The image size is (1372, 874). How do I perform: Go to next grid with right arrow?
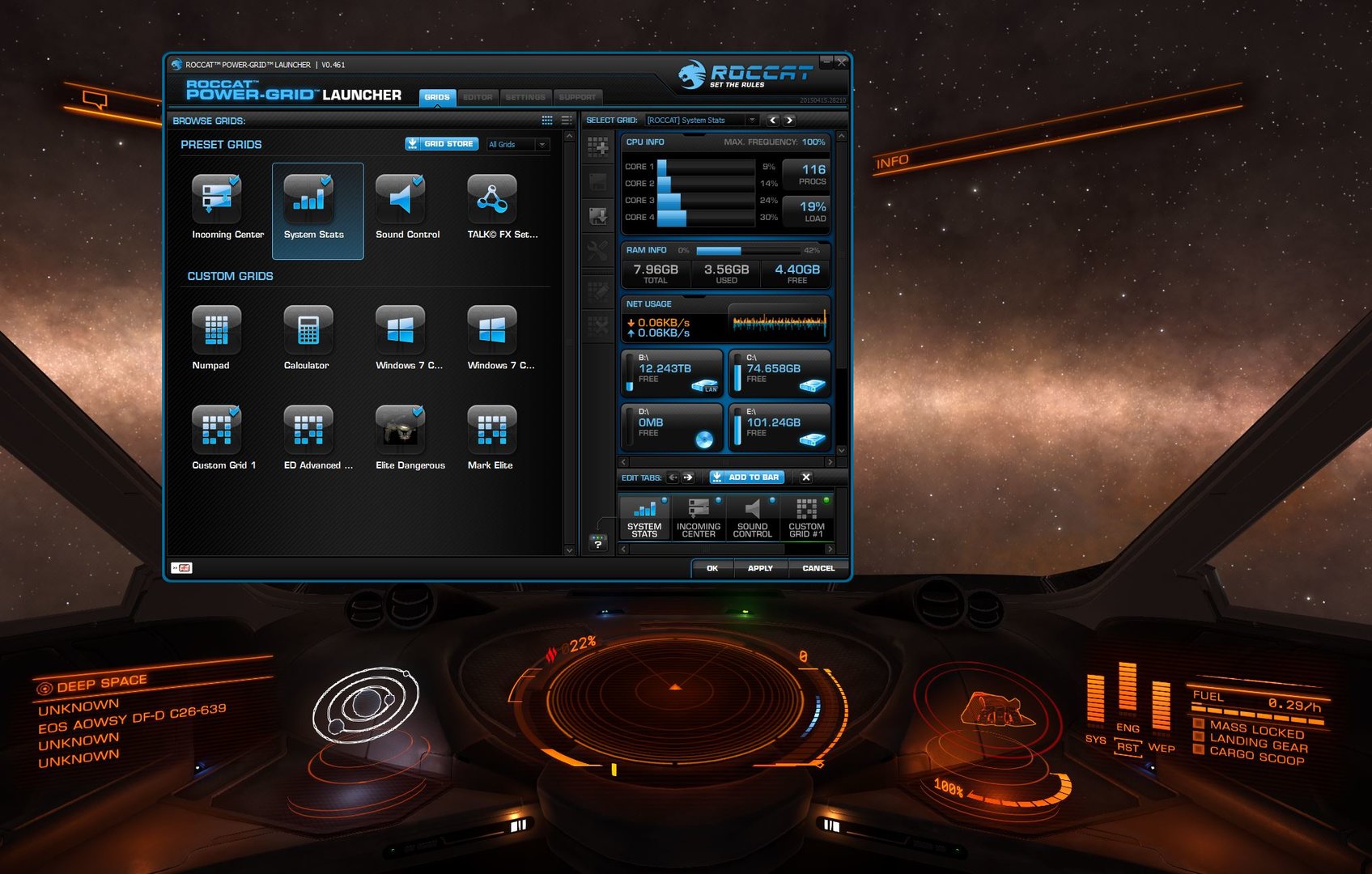[x=789, y=121]
